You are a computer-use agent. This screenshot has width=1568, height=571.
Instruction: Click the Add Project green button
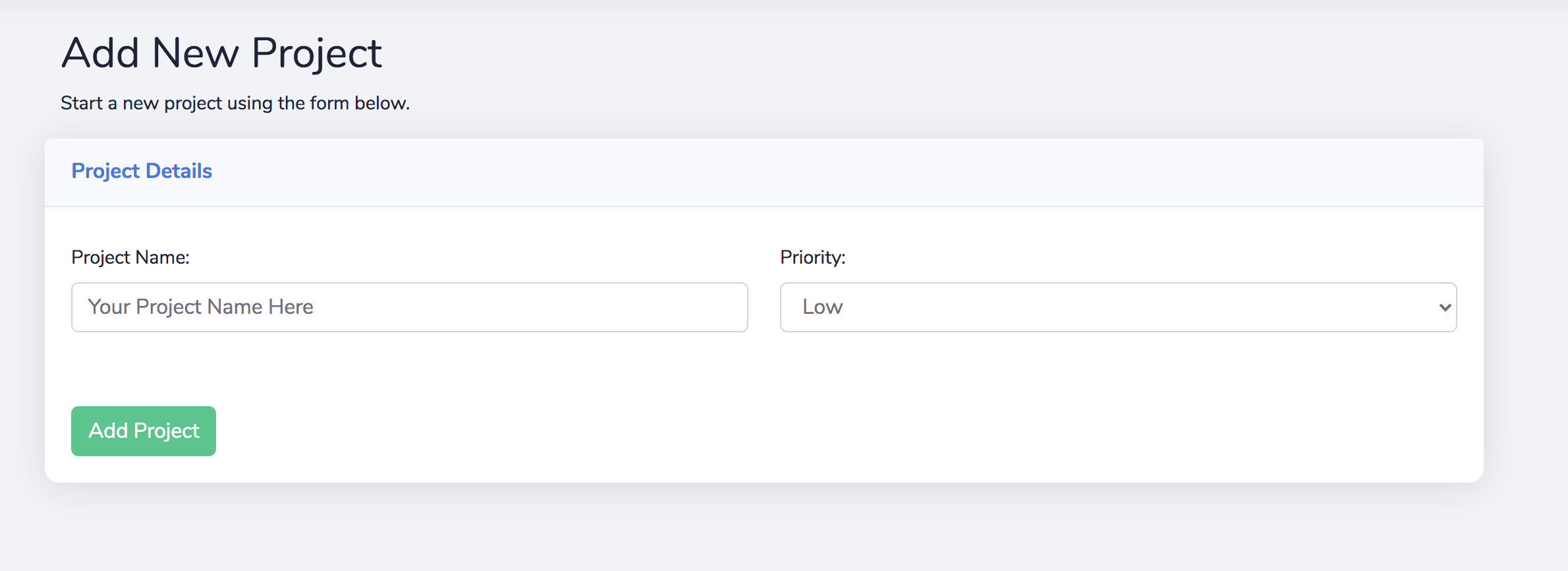(144, 431)
